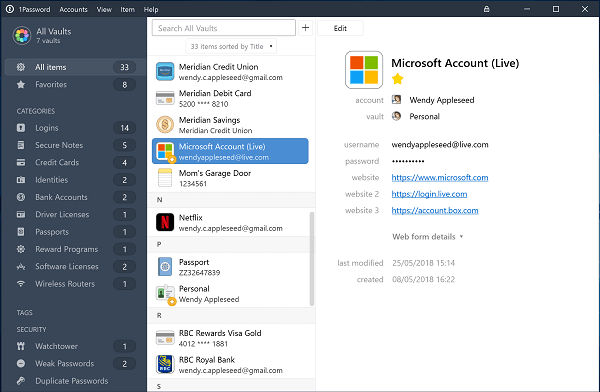Click the Logins category icon
The image size is (600, 392).
(21, 128)
